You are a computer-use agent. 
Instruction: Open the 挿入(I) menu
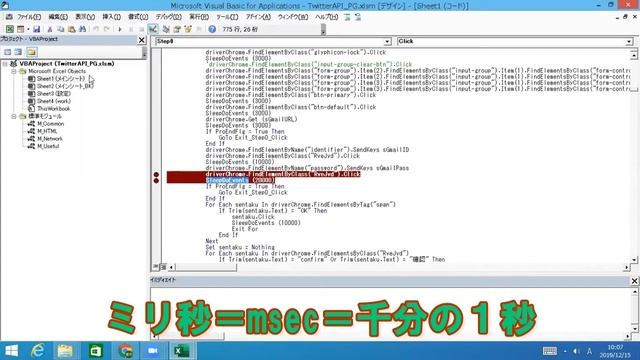(x=111, y=17)
